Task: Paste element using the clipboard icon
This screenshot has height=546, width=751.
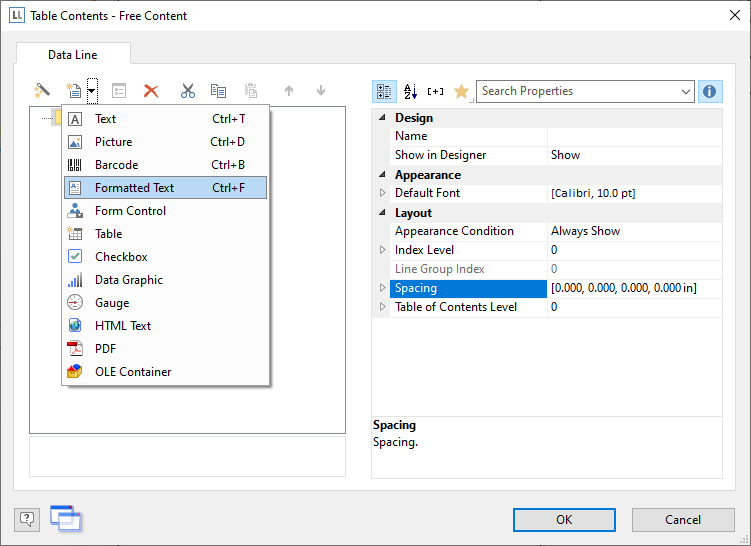Action: point(251,91)
